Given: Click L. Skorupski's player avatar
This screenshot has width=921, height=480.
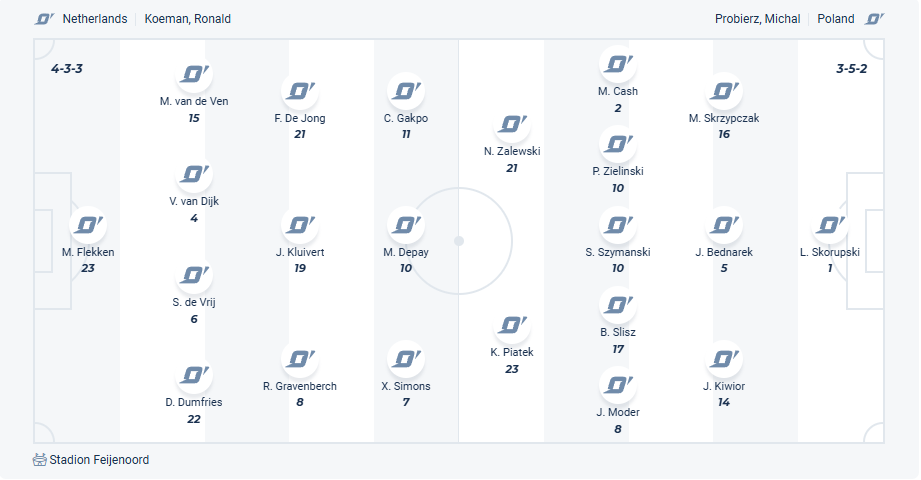Looking at the screenshot, I should point(830,225).
